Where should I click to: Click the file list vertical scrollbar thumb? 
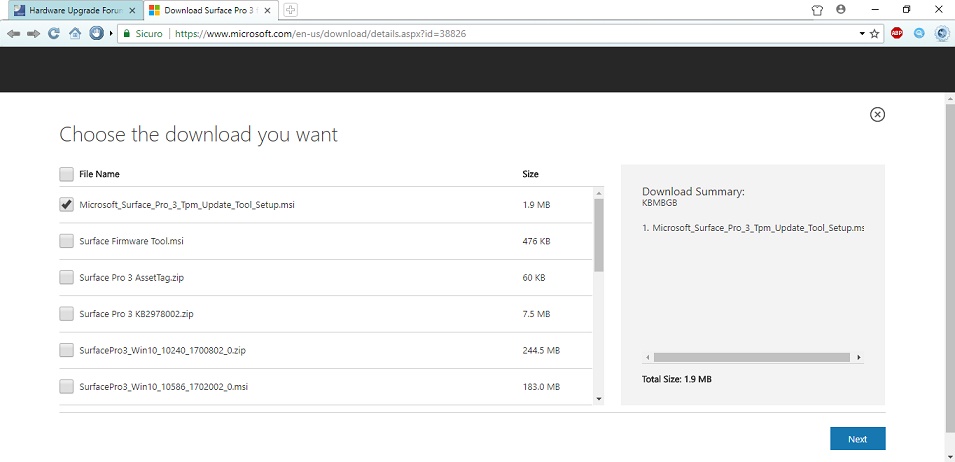click(599, 235)
